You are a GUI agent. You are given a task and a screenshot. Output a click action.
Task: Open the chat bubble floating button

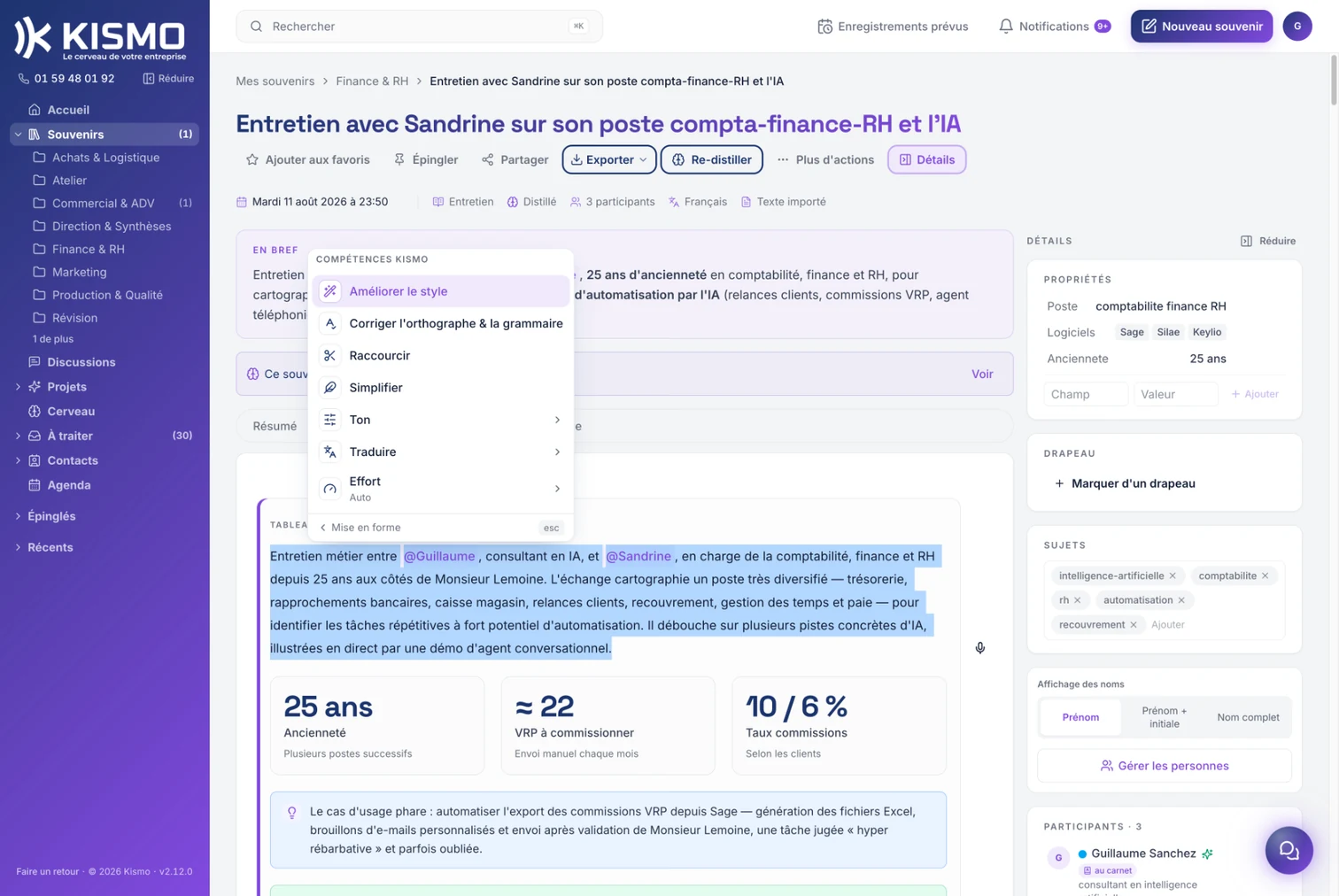click(1289, 850)
